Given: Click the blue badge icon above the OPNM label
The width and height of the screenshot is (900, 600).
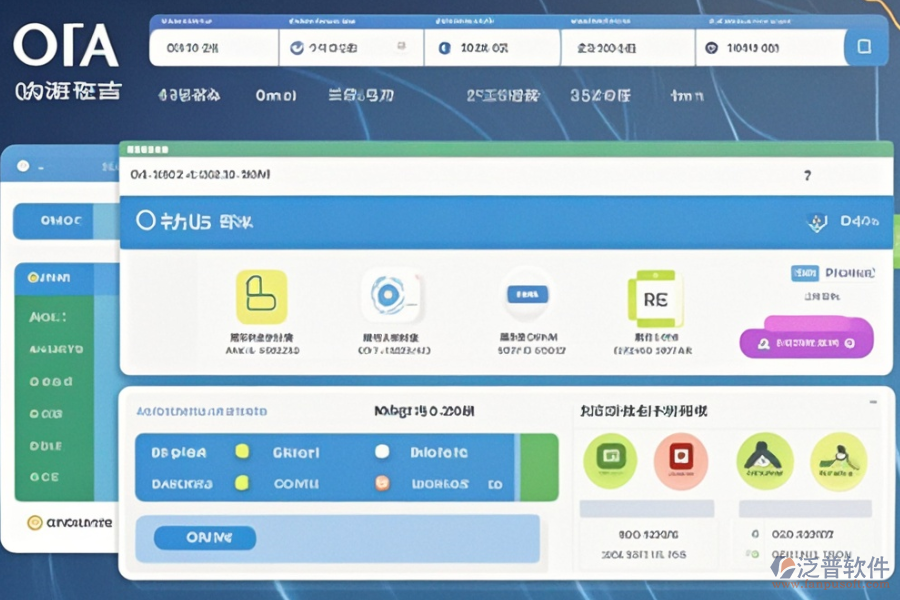Looking at the screenshot, I should [527, 295].
